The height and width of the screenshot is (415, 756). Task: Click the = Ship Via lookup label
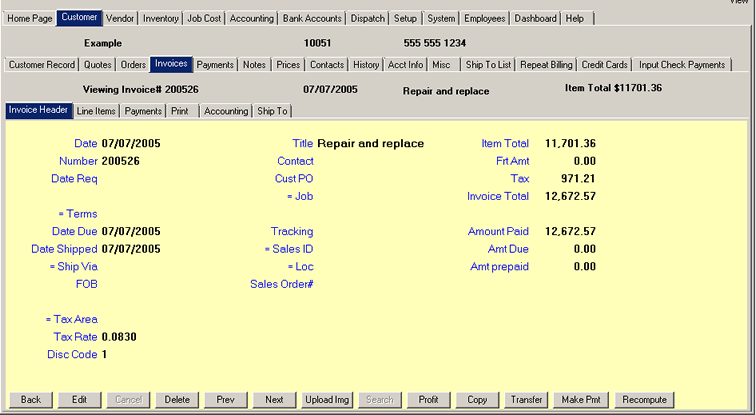coord(73,267)
